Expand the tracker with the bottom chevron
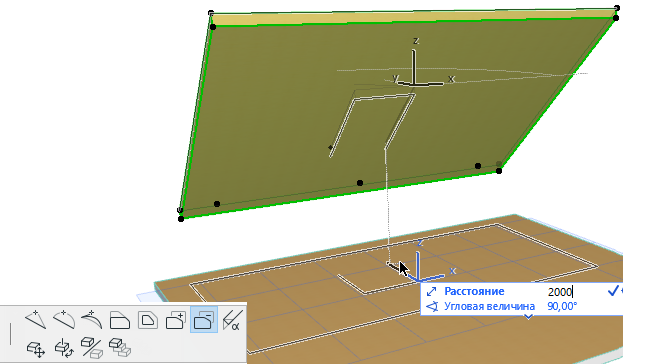 coord(528,317)
